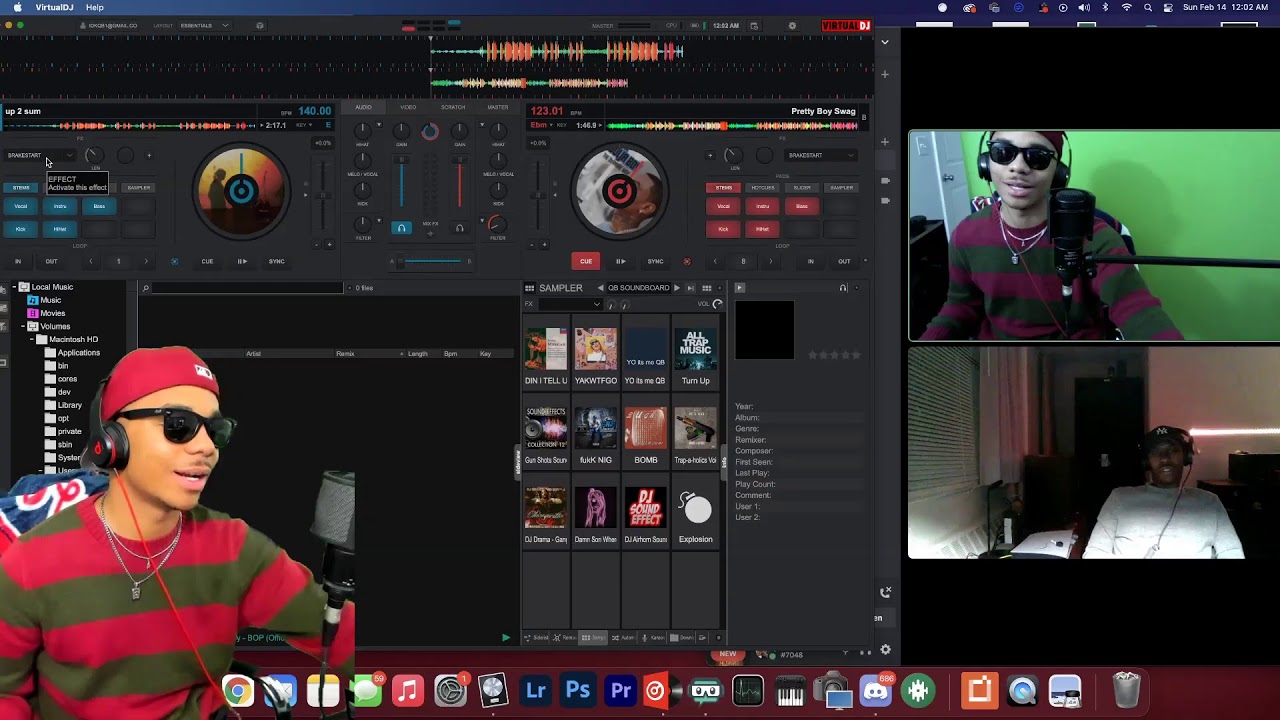The image size is (1280, 720).
Task: Set left deck loop IN point
Action: click(x=17, y=261)
